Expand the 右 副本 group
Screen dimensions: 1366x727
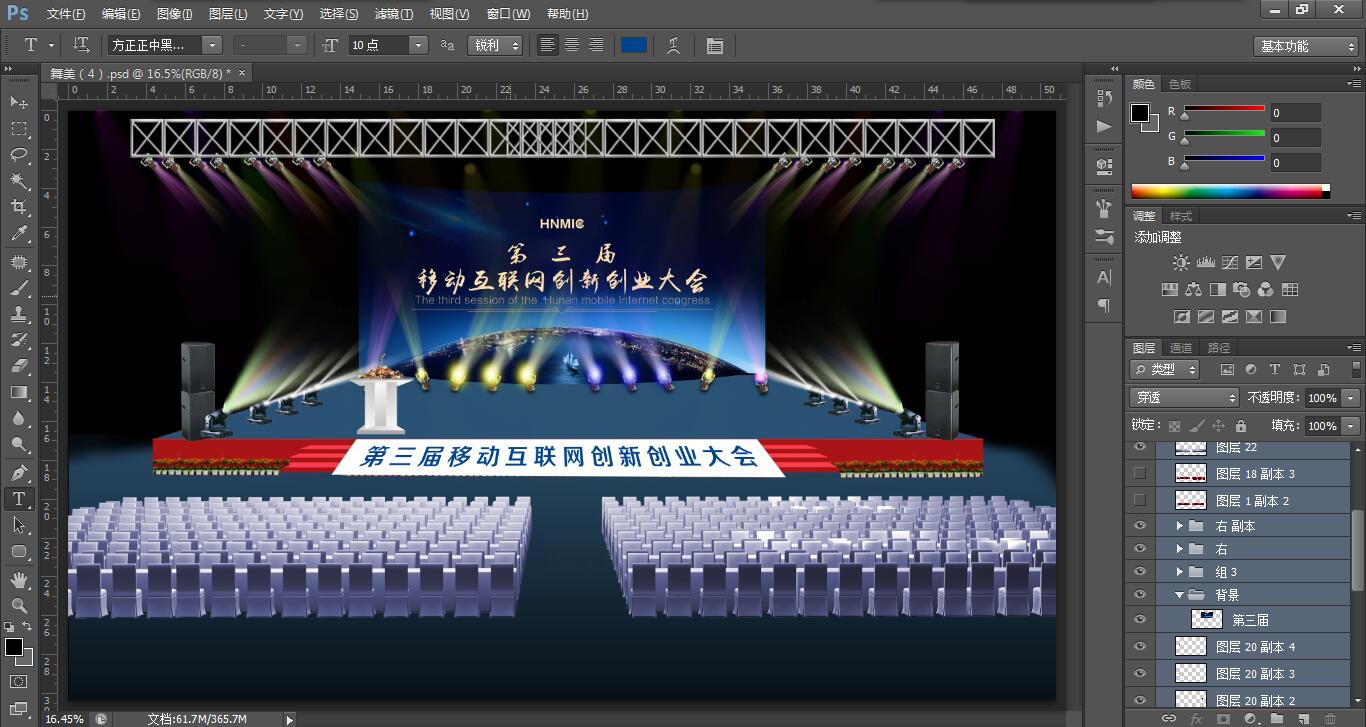pyautogui.click(x=1180, y=526)
